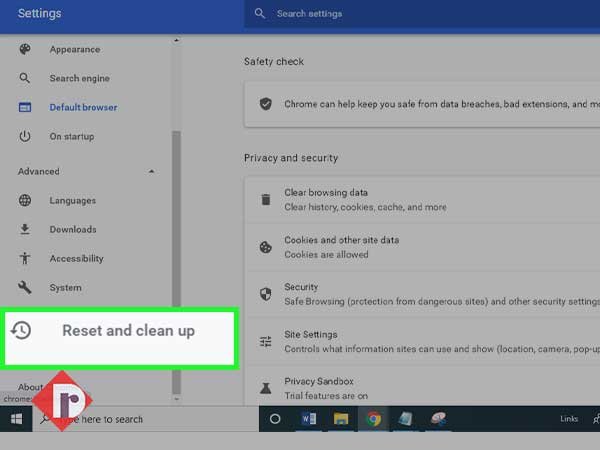
Task: Select Default browser in the sidebar
Action: pos(83,107)
